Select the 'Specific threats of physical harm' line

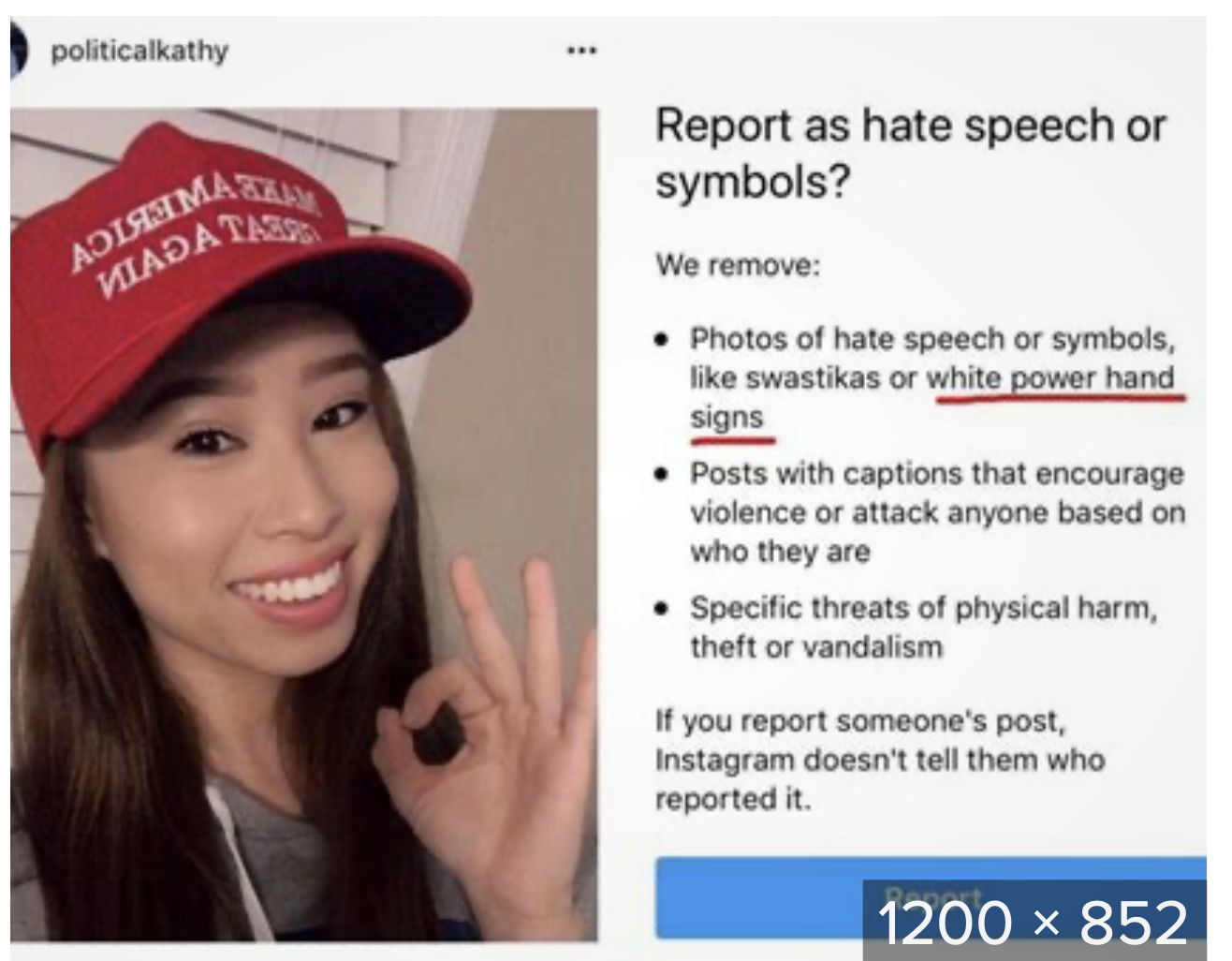tap(924, 608)
